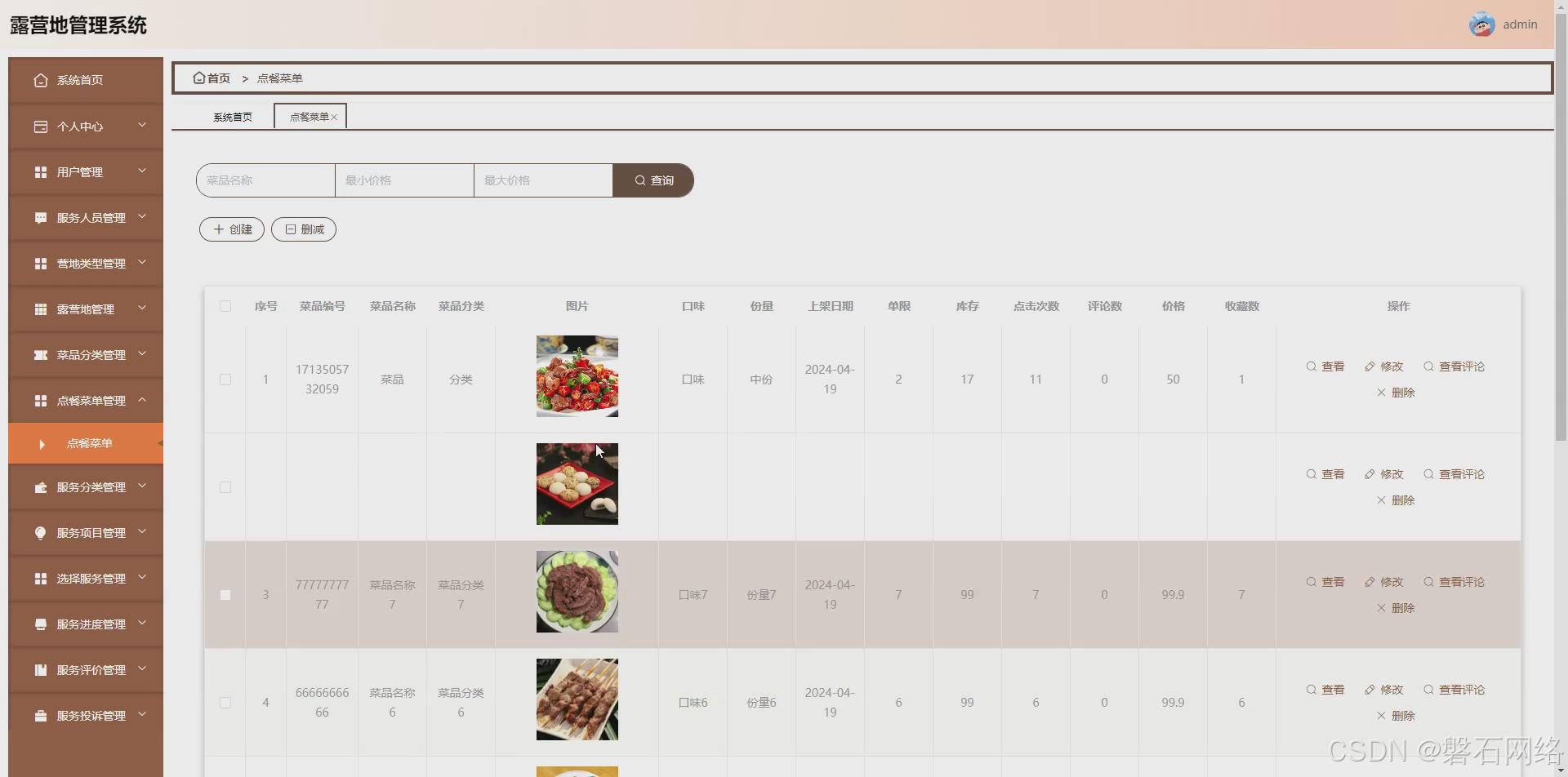Viewport: 1568px width, 777px height.
Task: Click 查看评论 link in row 1
Action: [x=1454, y=366]
